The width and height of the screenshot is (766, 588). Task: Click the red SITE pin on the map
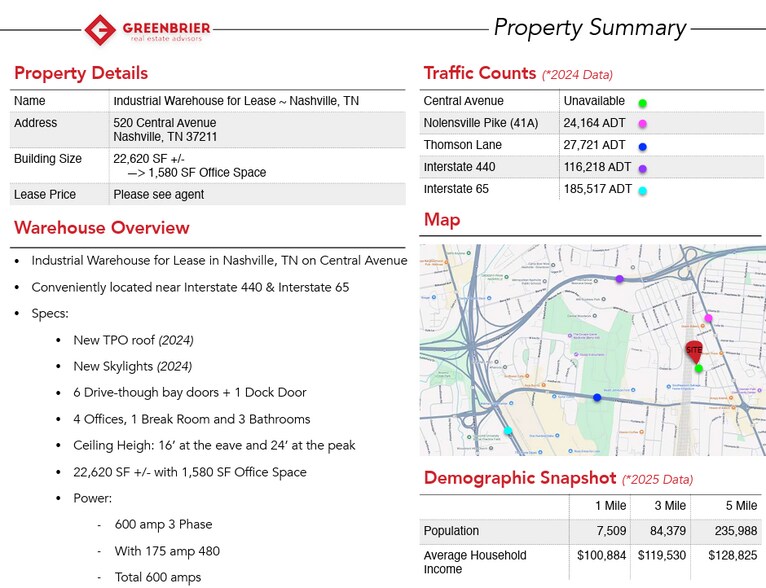click(x=694, y=350)
